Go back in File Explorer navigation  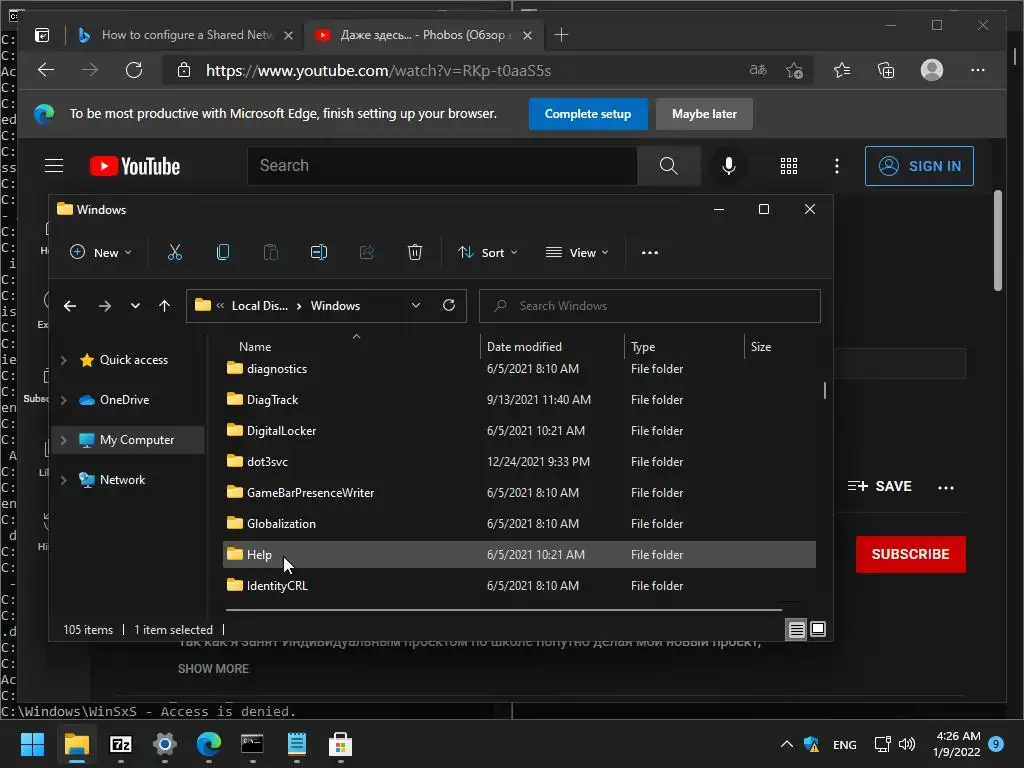(x=70, y=306)
